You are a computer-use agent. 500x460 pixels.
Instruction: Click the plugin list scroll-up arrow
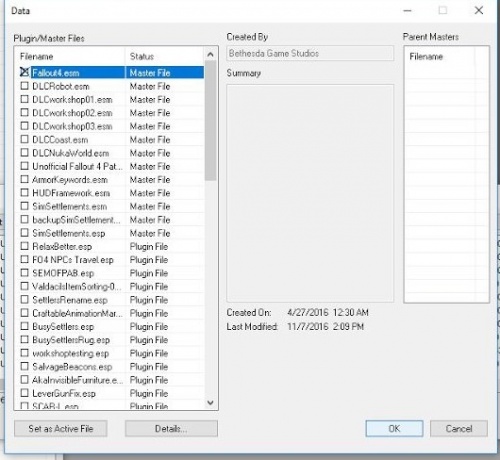(210, 54)
